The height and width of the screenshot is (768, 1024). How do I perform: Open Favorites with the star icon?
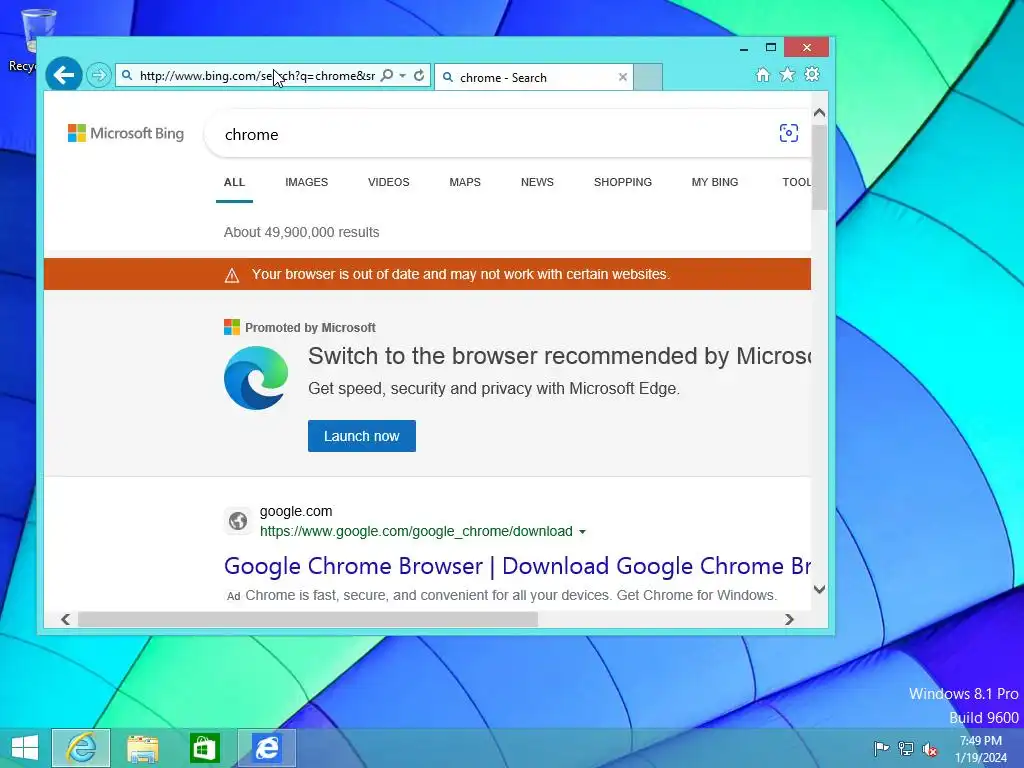point(788,74)
